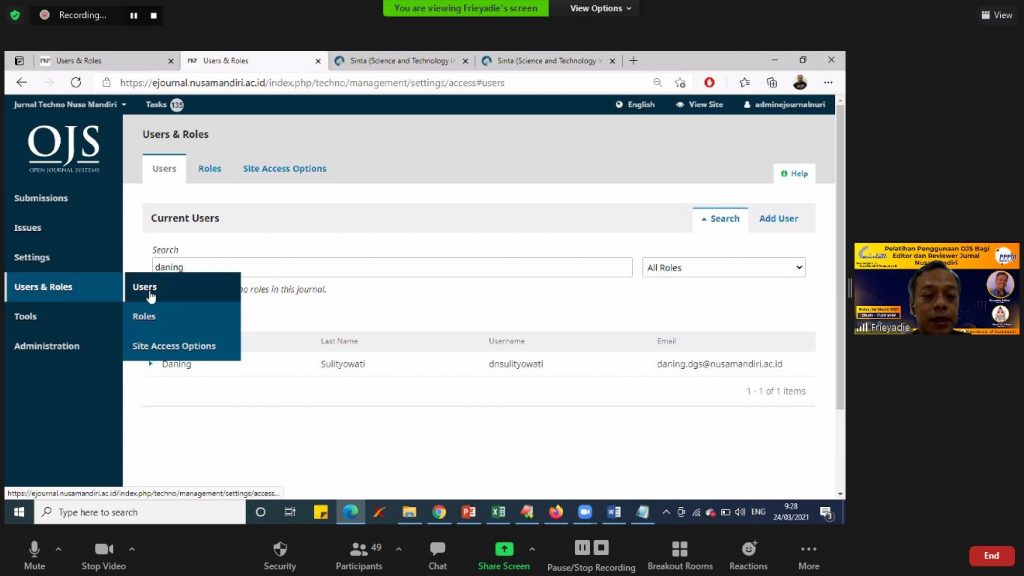
Task: Click the Reactions smiley icon
Action: [748, 549]
